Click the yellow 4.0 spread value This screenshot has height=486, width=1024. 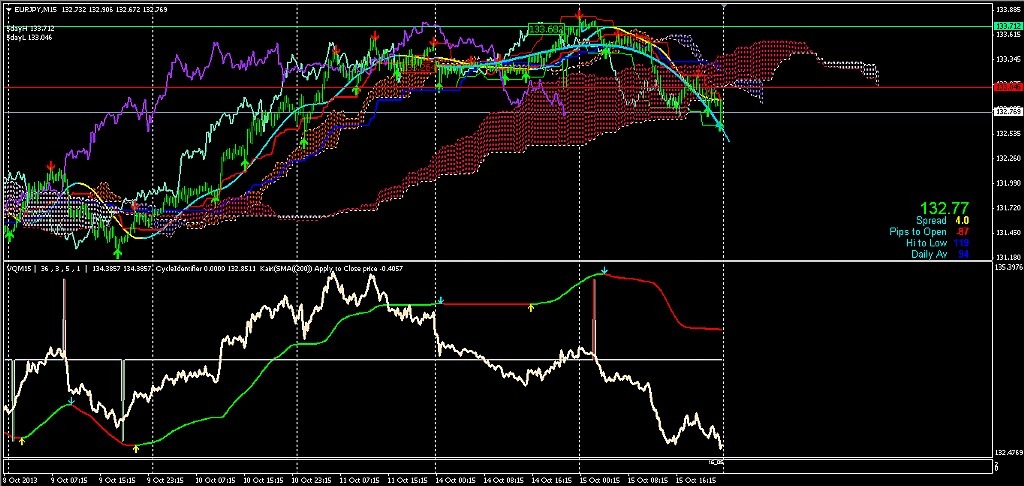pos(962,221)
